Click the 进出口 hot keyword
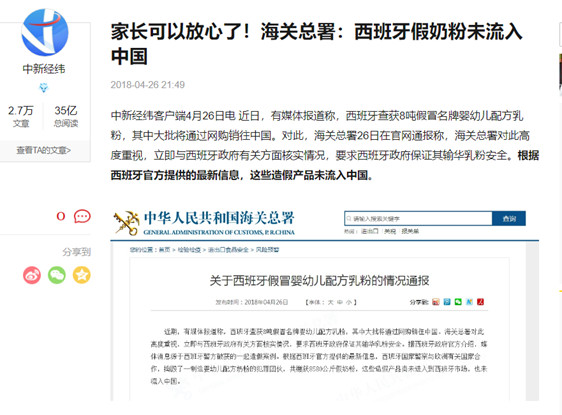The height and width of the screenshot is (415, 562). pos(370,231)
